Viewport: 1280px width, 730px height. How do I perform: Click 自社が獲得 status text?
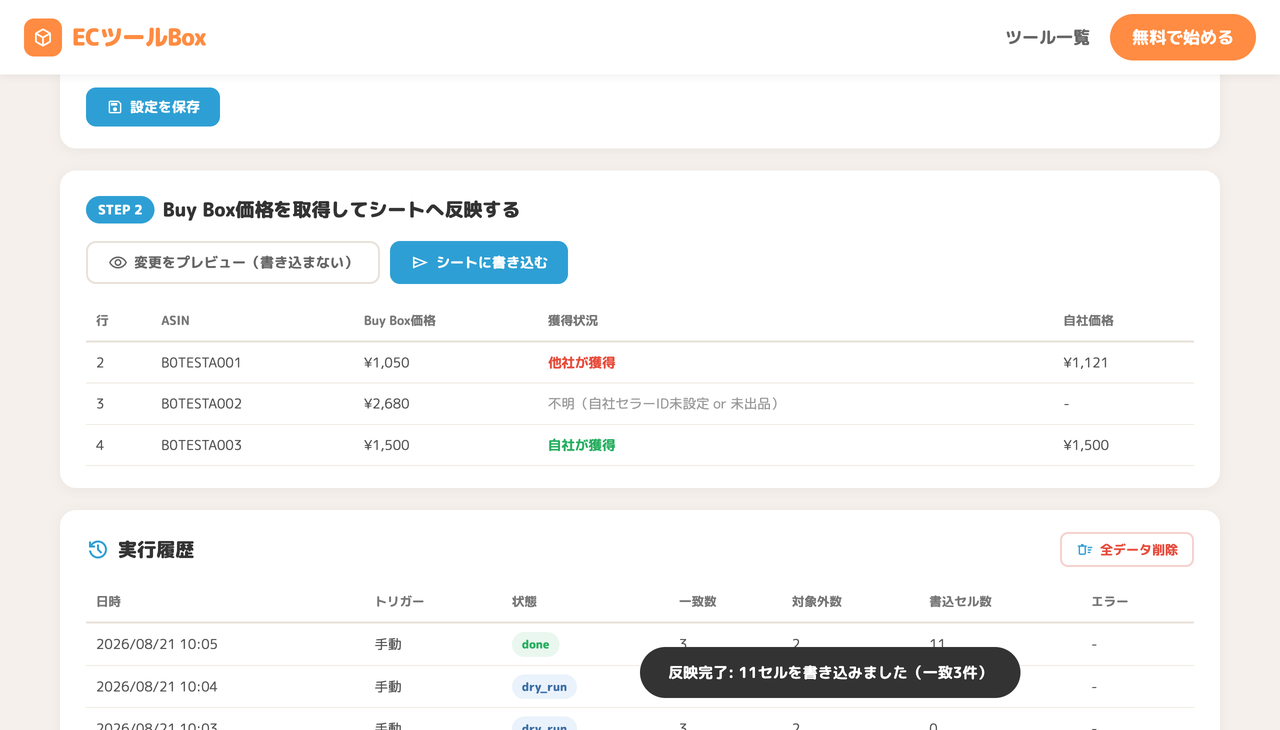coord(581,445)
